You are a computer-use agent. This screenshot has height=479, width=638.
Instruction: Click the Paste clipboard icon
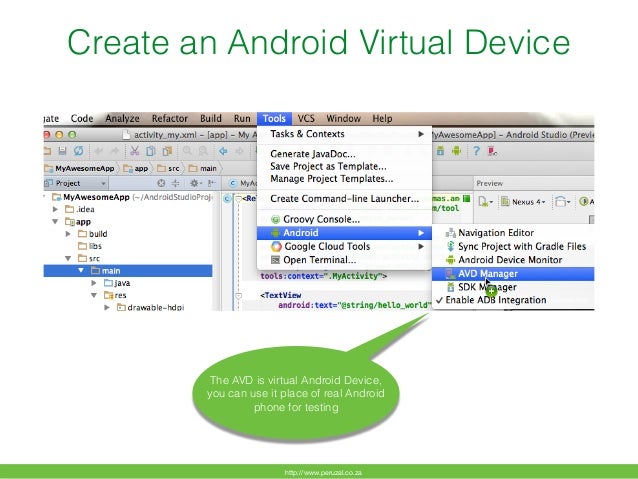click(x=167, y=151)
